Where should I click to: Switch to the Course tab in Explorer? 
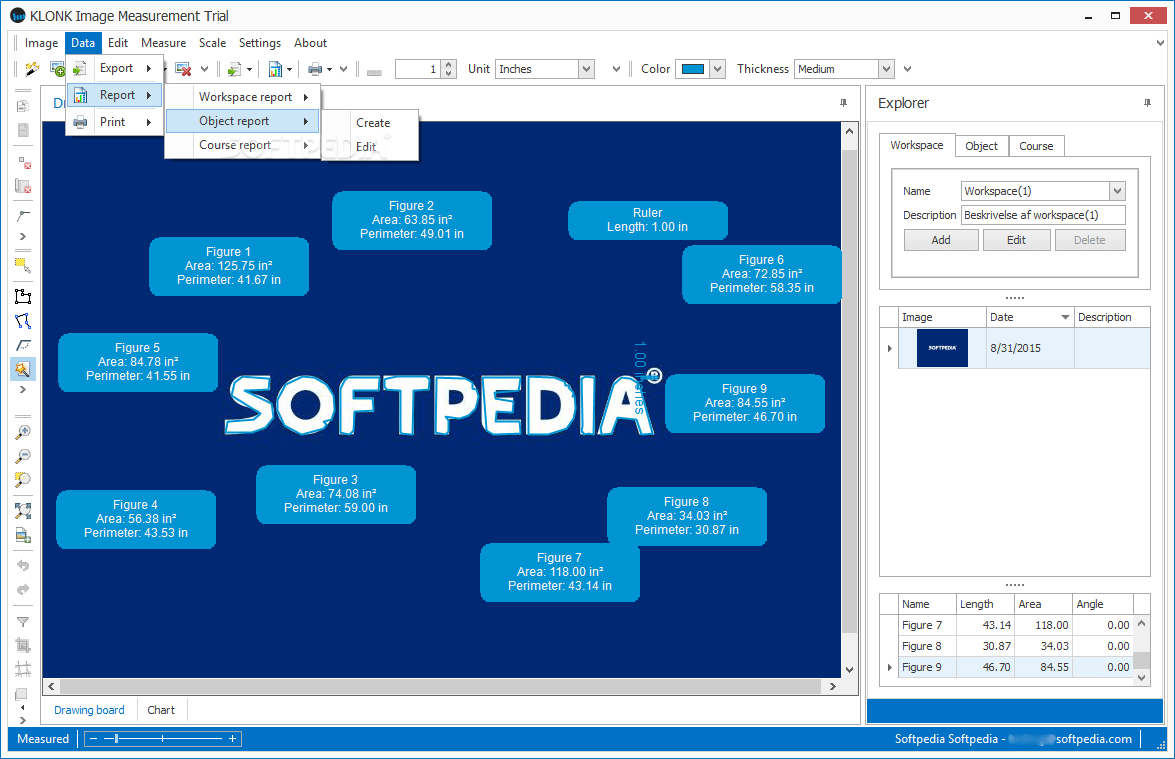coord(1036,146)
